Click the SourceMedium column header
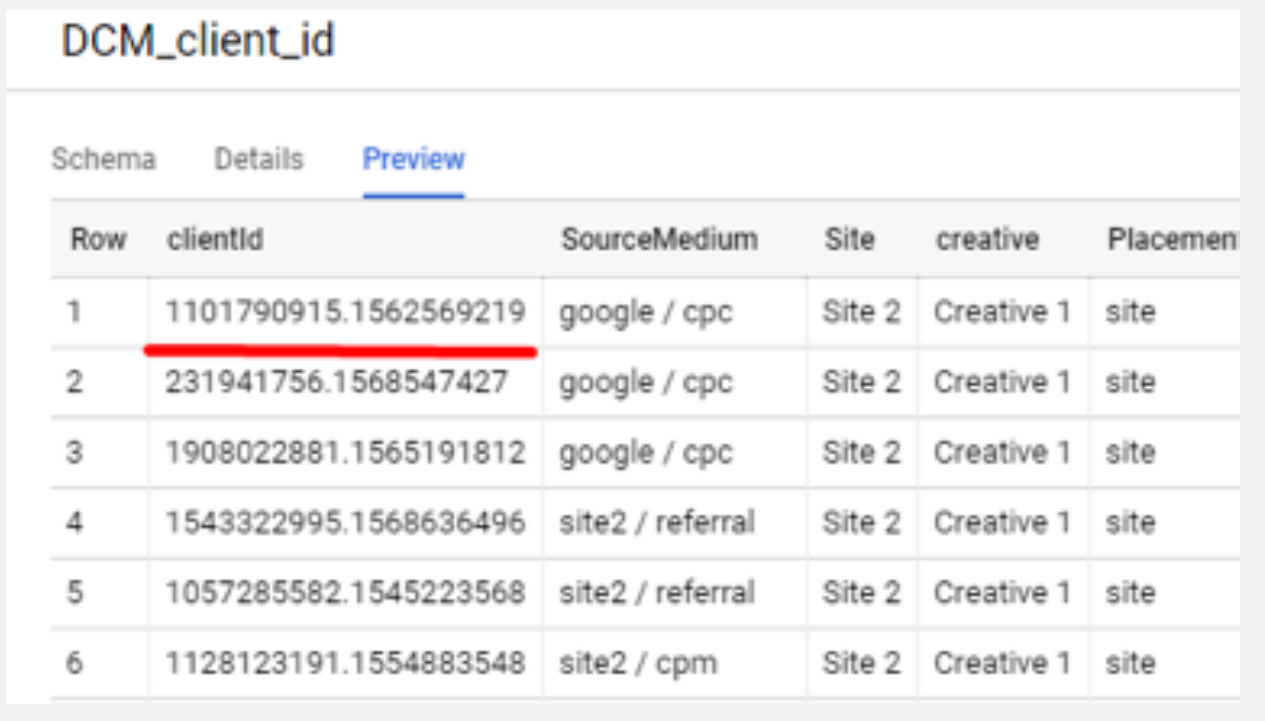Viewport: 1265px width, 721px height. click(659, 240)
